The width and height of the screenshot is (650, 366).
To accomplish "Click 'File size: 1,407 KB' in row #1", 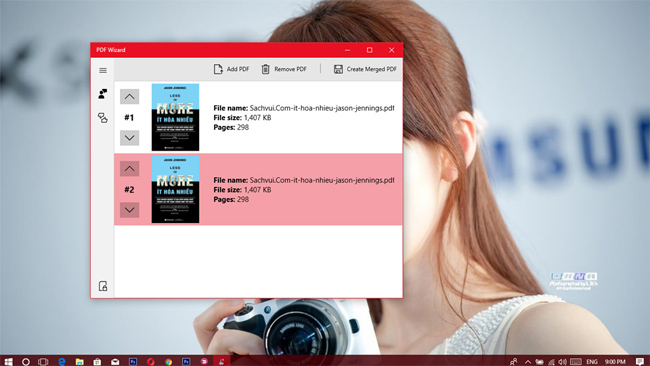I will (242, 118).
